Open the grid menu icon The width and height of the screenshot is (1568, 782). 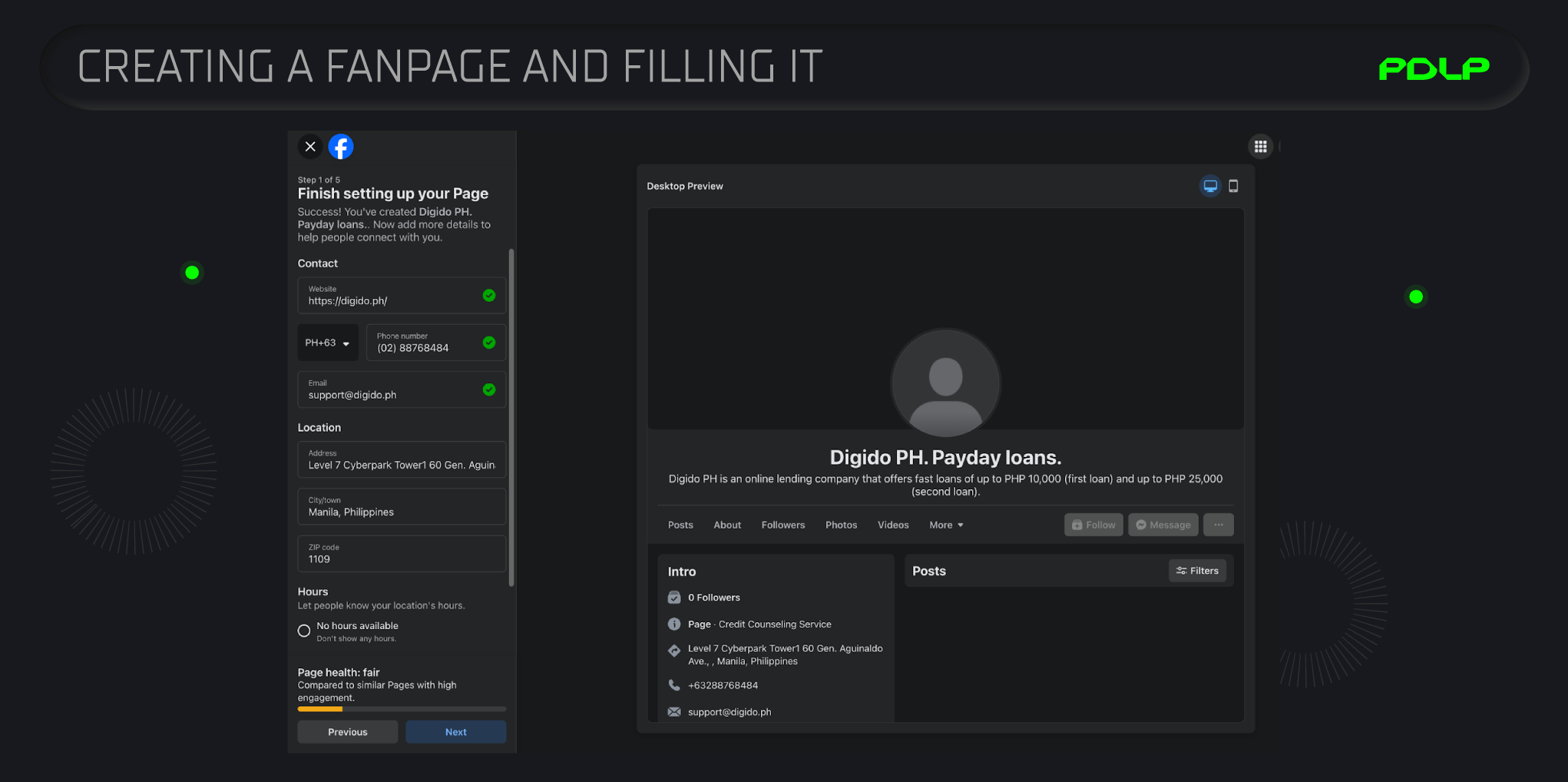1260,147
